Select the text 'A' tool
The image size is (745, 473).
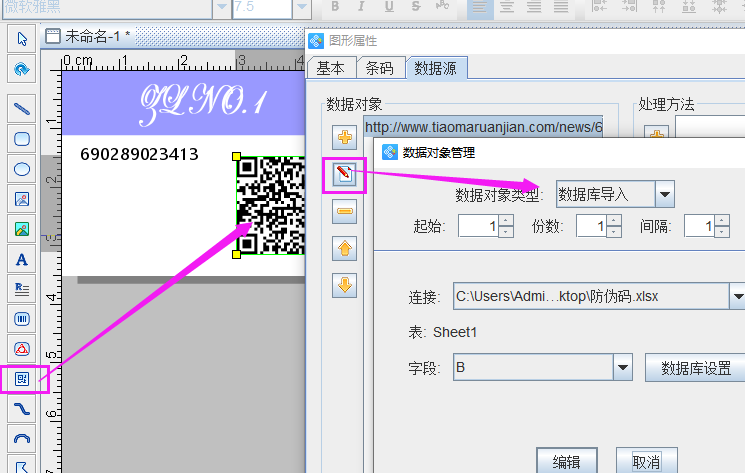coord(21,260)
